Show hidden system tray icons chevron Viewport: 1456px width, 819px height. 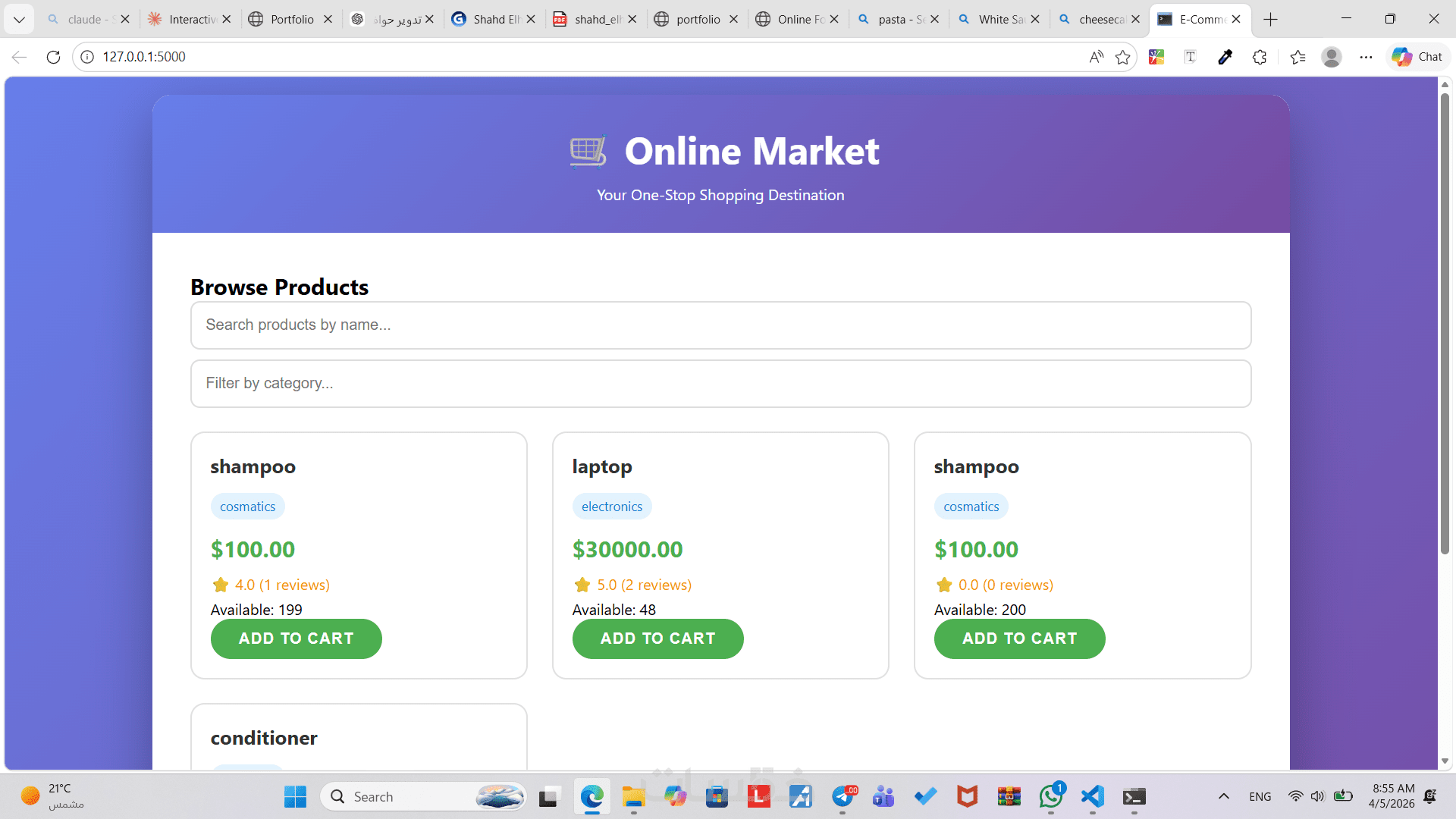[x=1223, y=796]
